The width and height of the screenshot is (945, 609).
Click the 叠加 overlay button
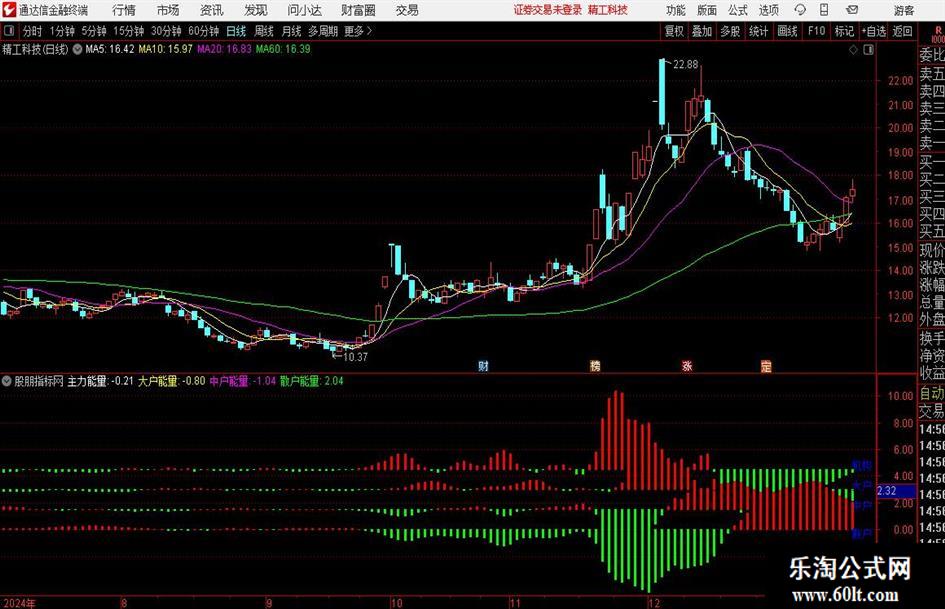tap(702, 31)
